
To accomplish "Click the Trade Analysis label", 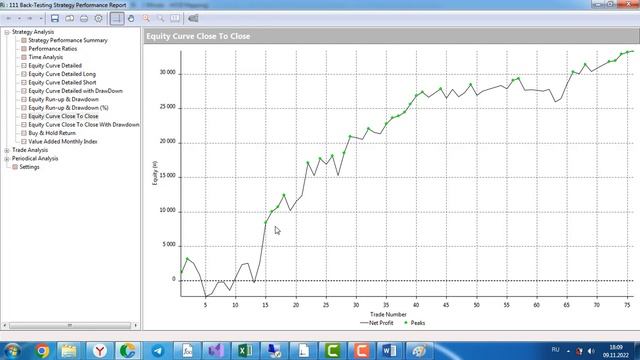I will pyautogui.click(x=30, y=150).
